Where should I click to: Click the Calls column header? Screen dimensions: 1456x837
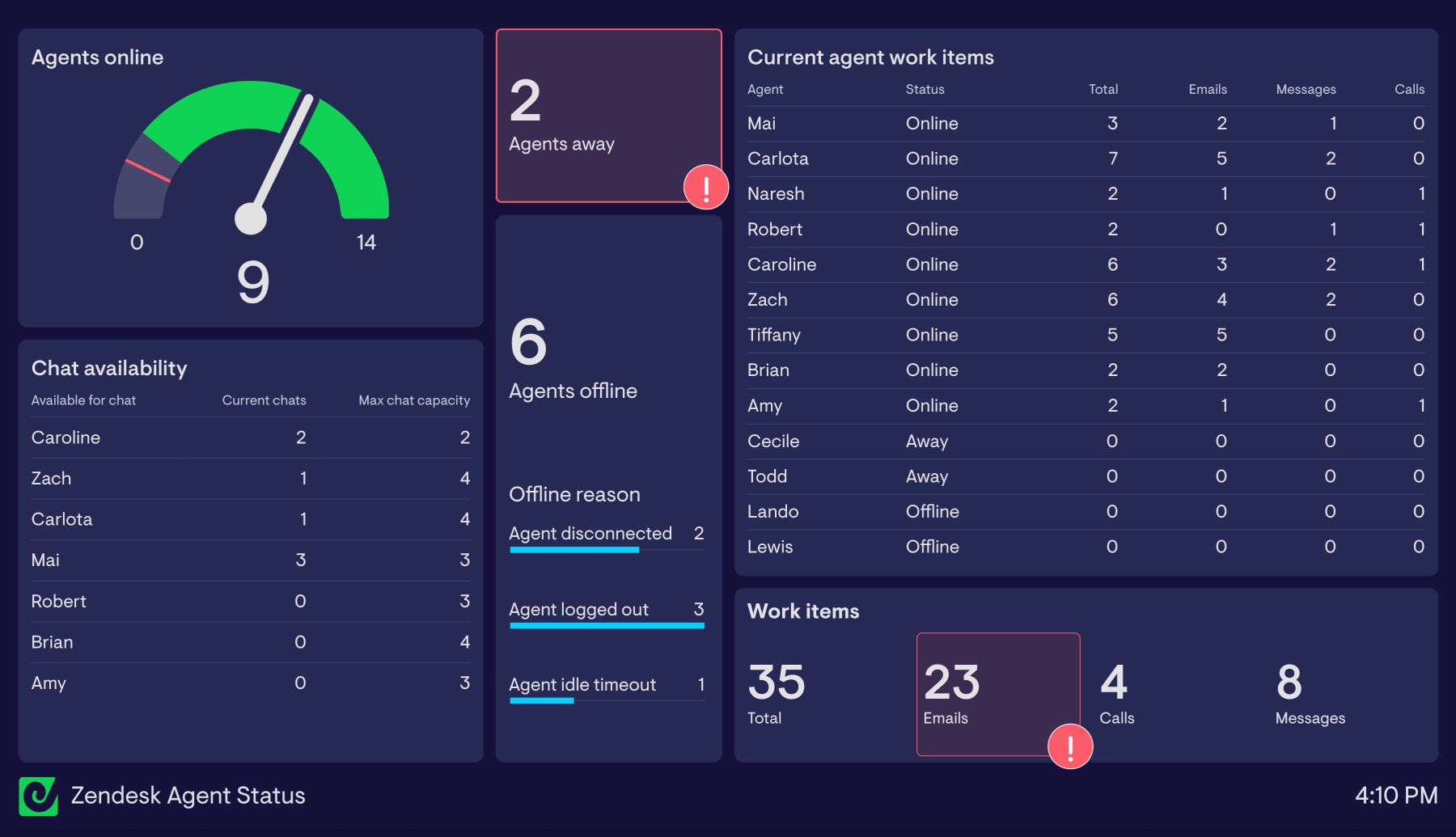(1409, 89)
